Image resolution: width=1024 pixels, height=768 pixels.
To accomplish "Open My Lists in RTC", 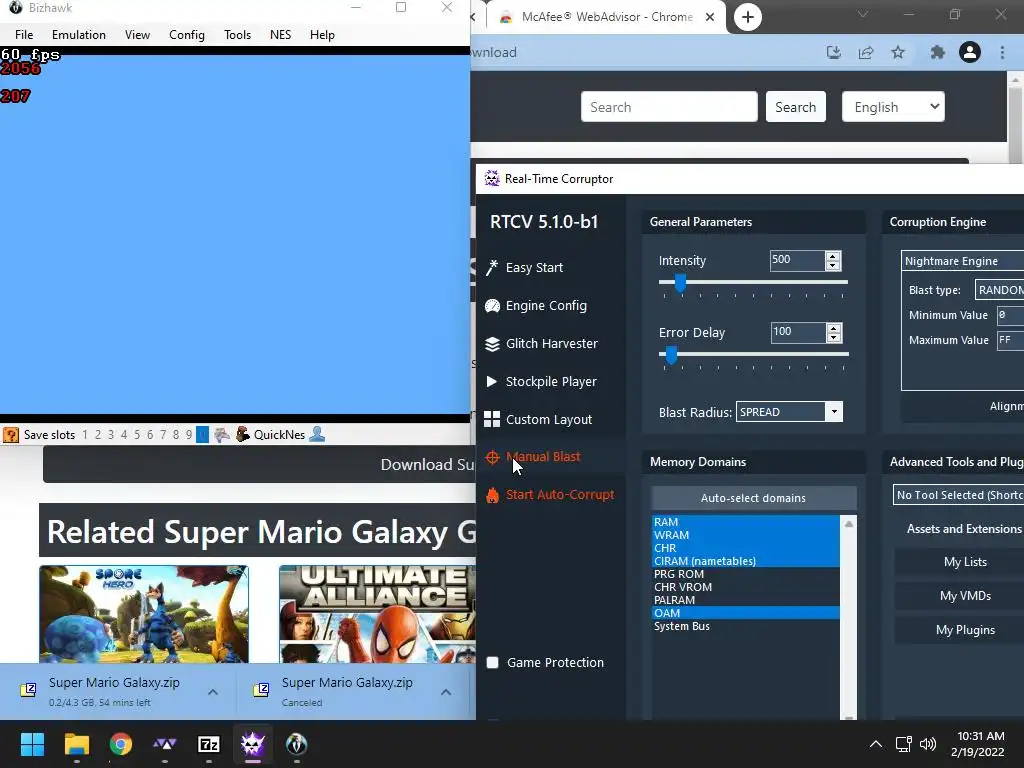I will [x=965, y=562].
